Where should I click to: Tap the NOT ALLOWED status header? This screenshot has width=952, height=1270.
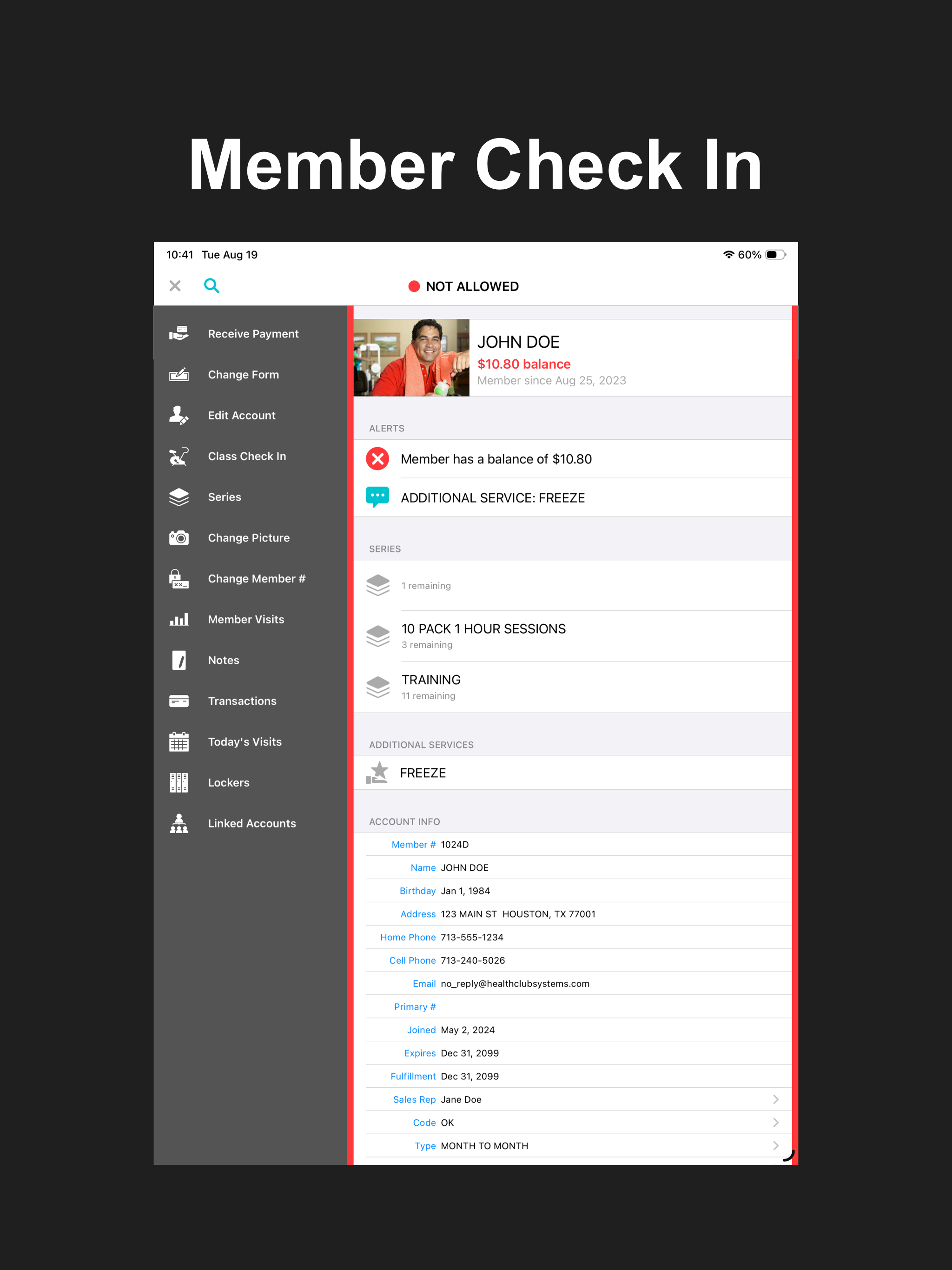tap(463, 286)
